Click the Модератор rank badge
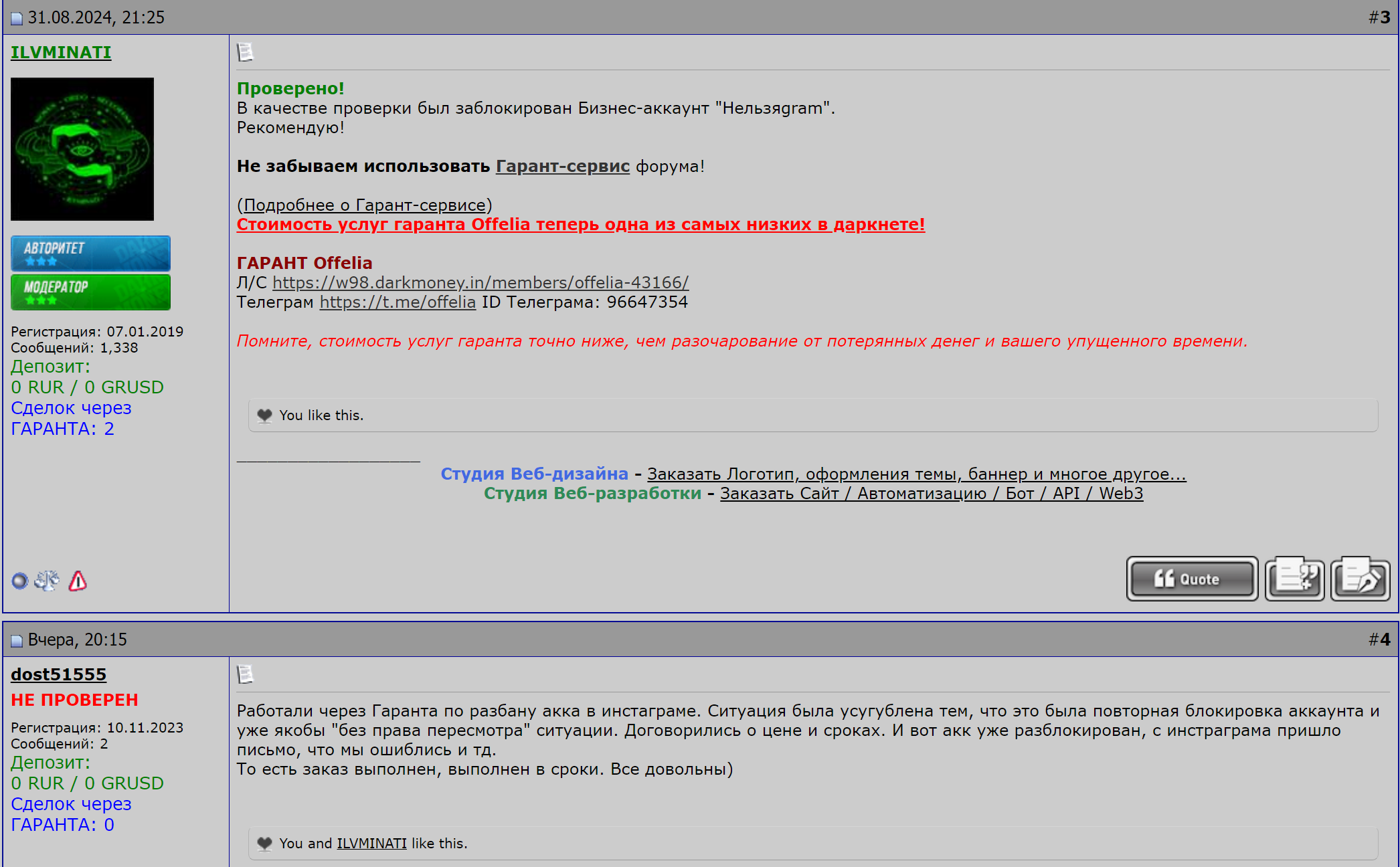1400x867 pixels. coord(90,292)
